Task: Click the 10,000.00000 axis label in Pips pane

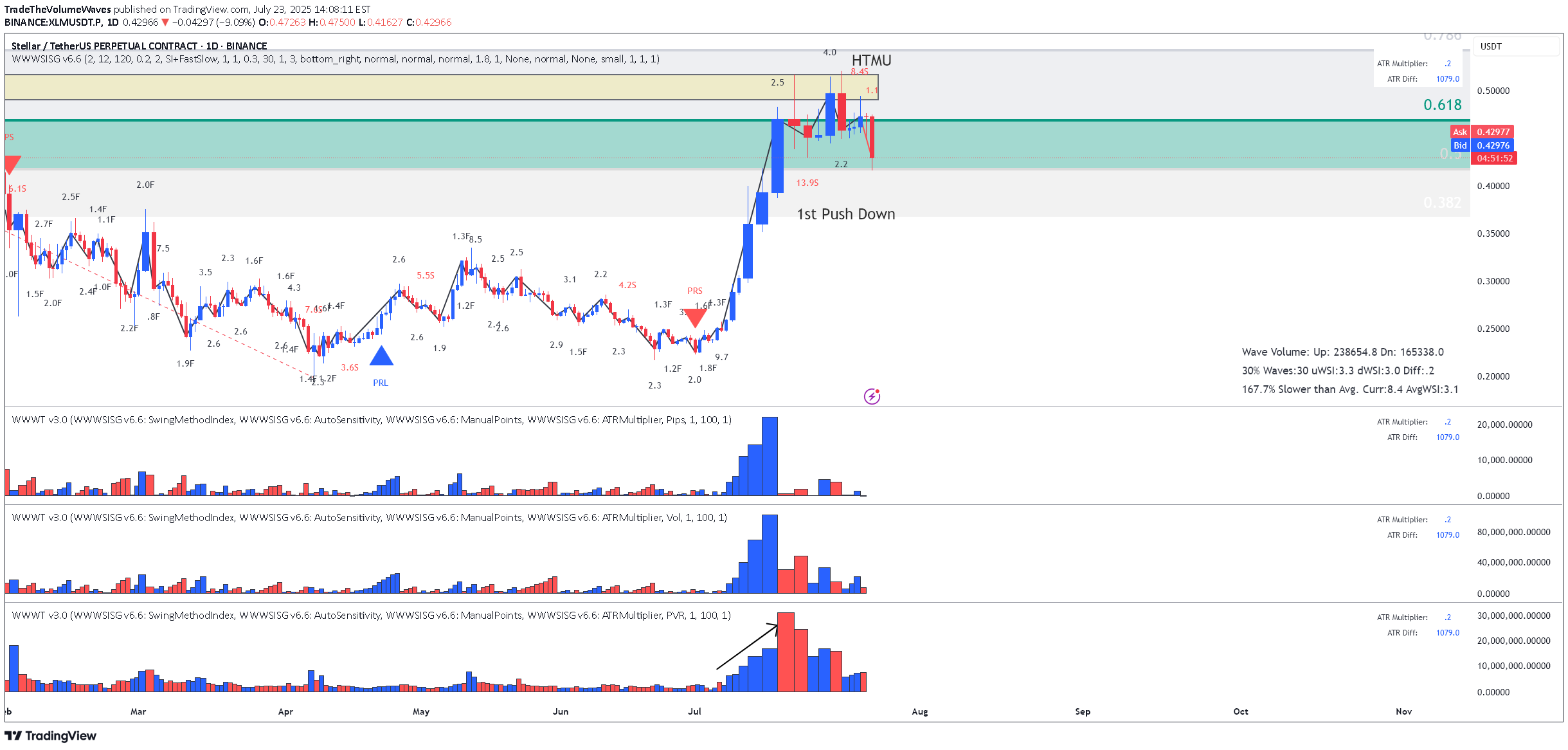Action: coord(1504,460)
